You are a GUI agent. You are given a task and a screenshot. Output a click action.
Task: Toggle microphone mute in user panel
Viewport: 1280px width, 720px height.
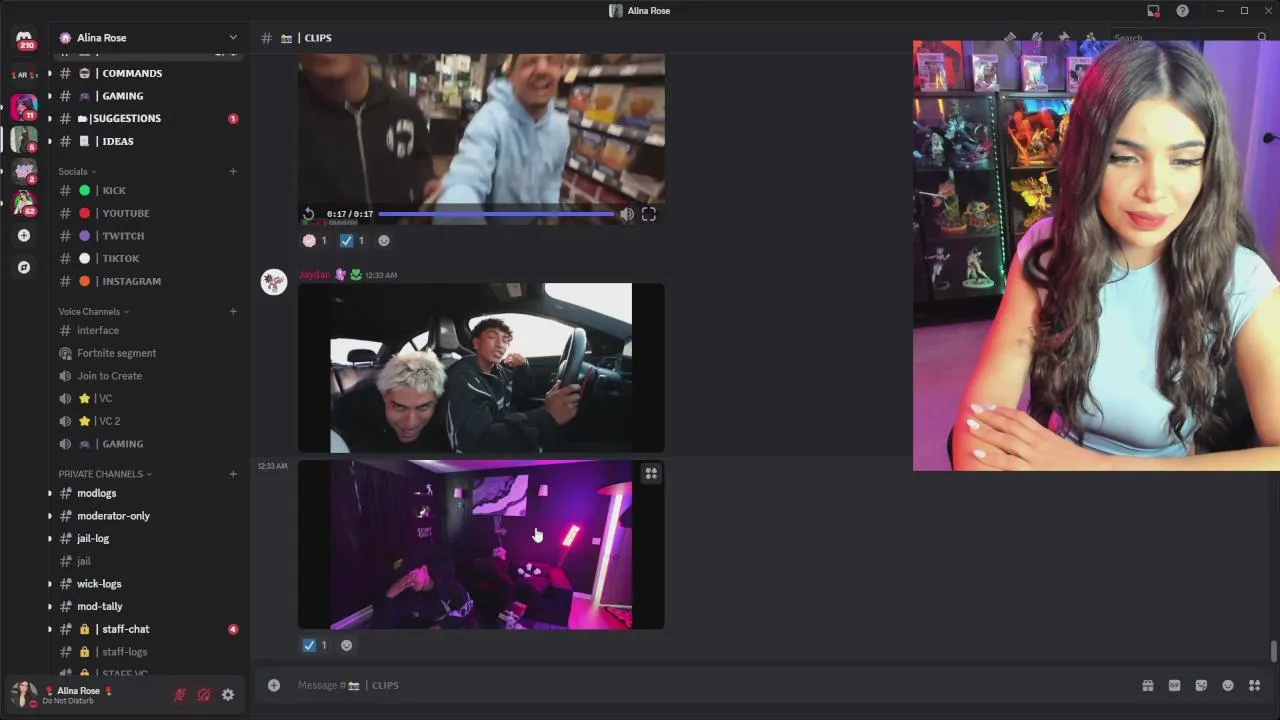pyautogui.click(x=180, y=695)
